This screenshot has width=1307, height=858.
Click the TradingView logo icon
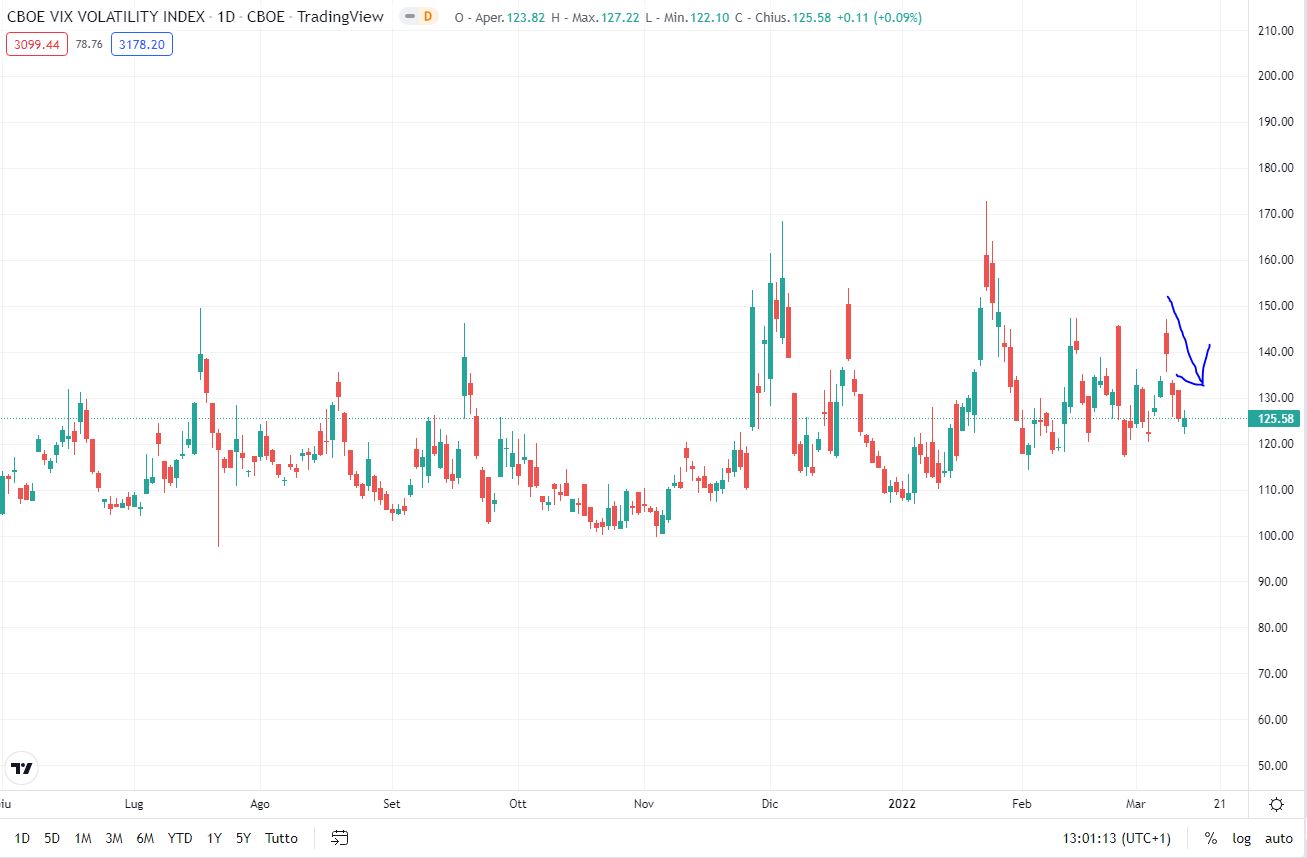click(21, 769)
